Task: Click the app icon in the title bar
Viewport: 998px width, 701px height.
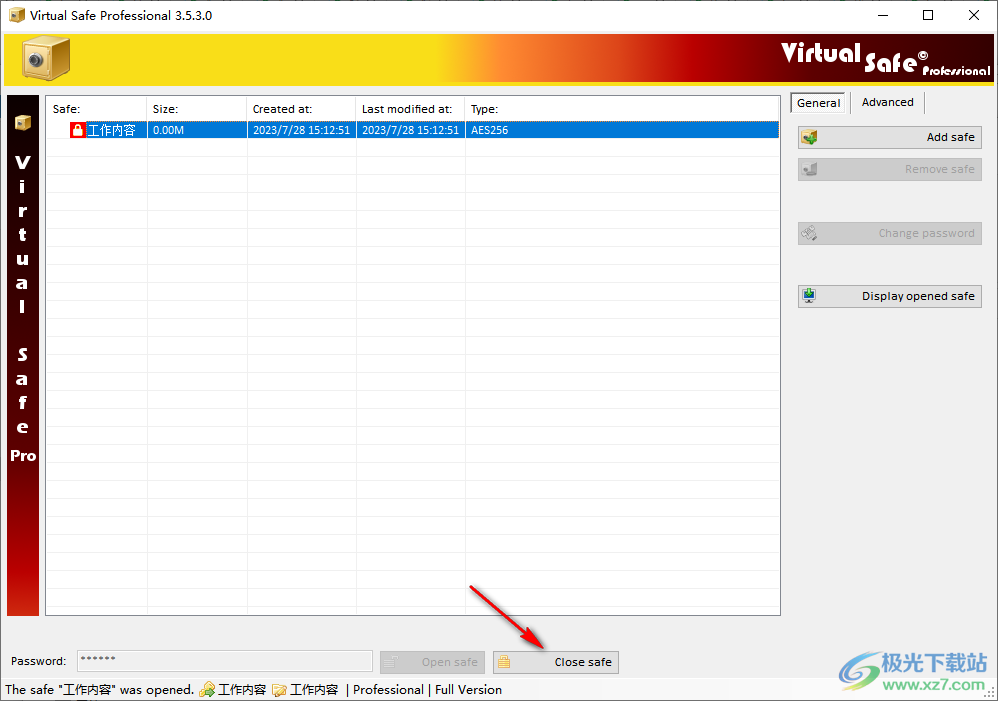Action: (x=17, y=15)
